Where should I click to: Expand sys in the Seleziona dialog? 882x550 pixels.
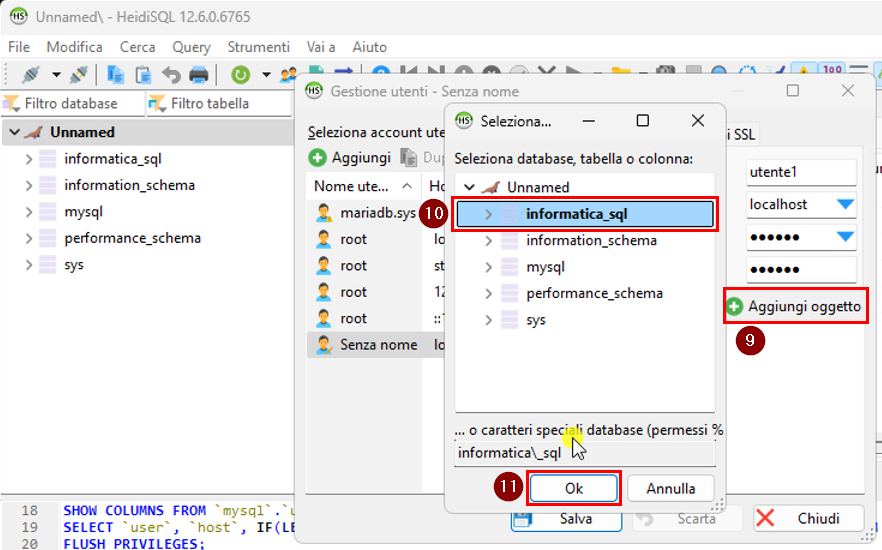488,320
